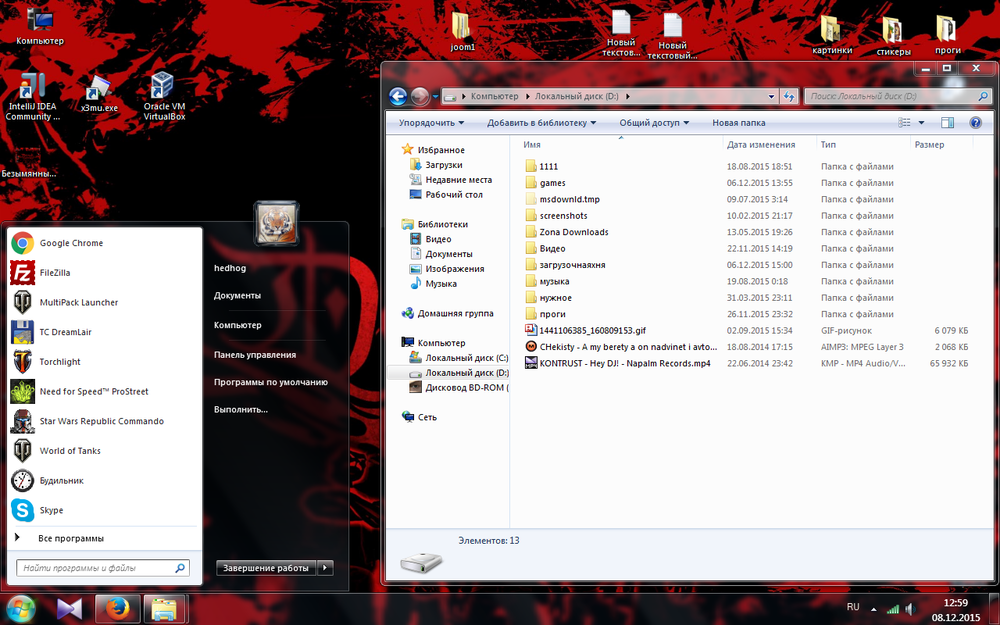
Task: Click the Новая папка button
Action: [x=738, y=123]
